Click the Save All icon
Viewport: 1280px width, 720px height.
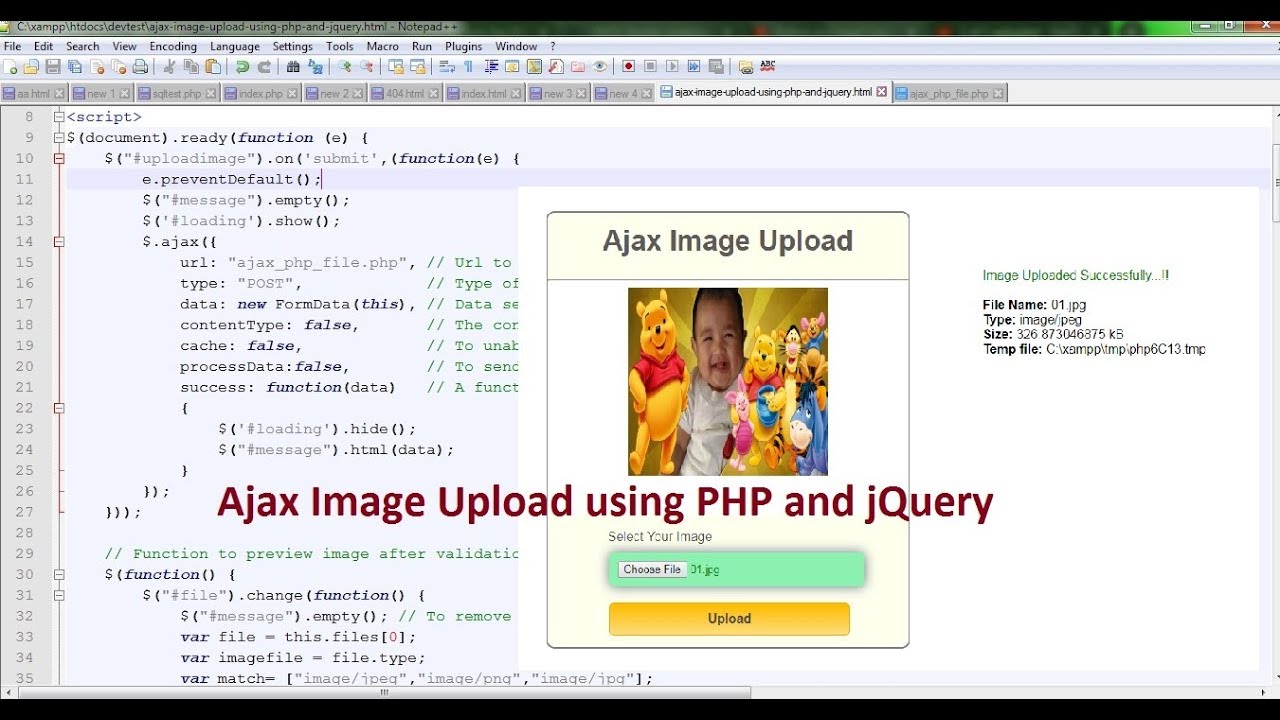pos(75,67)
